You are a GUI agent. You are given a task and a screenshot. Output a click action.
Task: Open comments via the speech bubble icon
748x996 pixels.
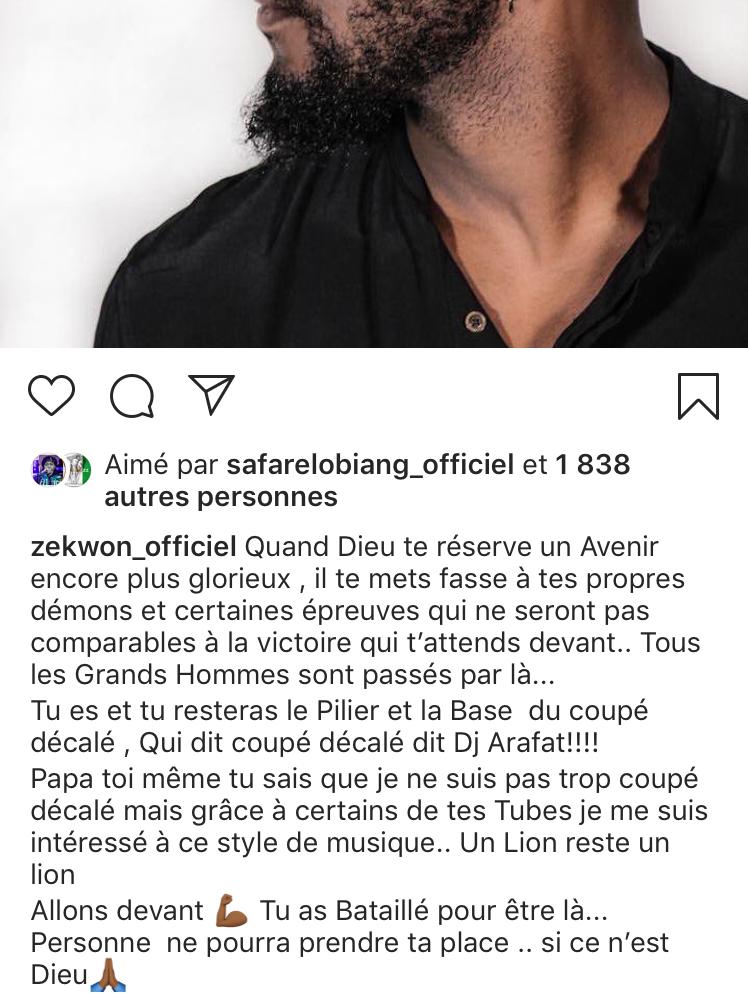tap(132, 396)
